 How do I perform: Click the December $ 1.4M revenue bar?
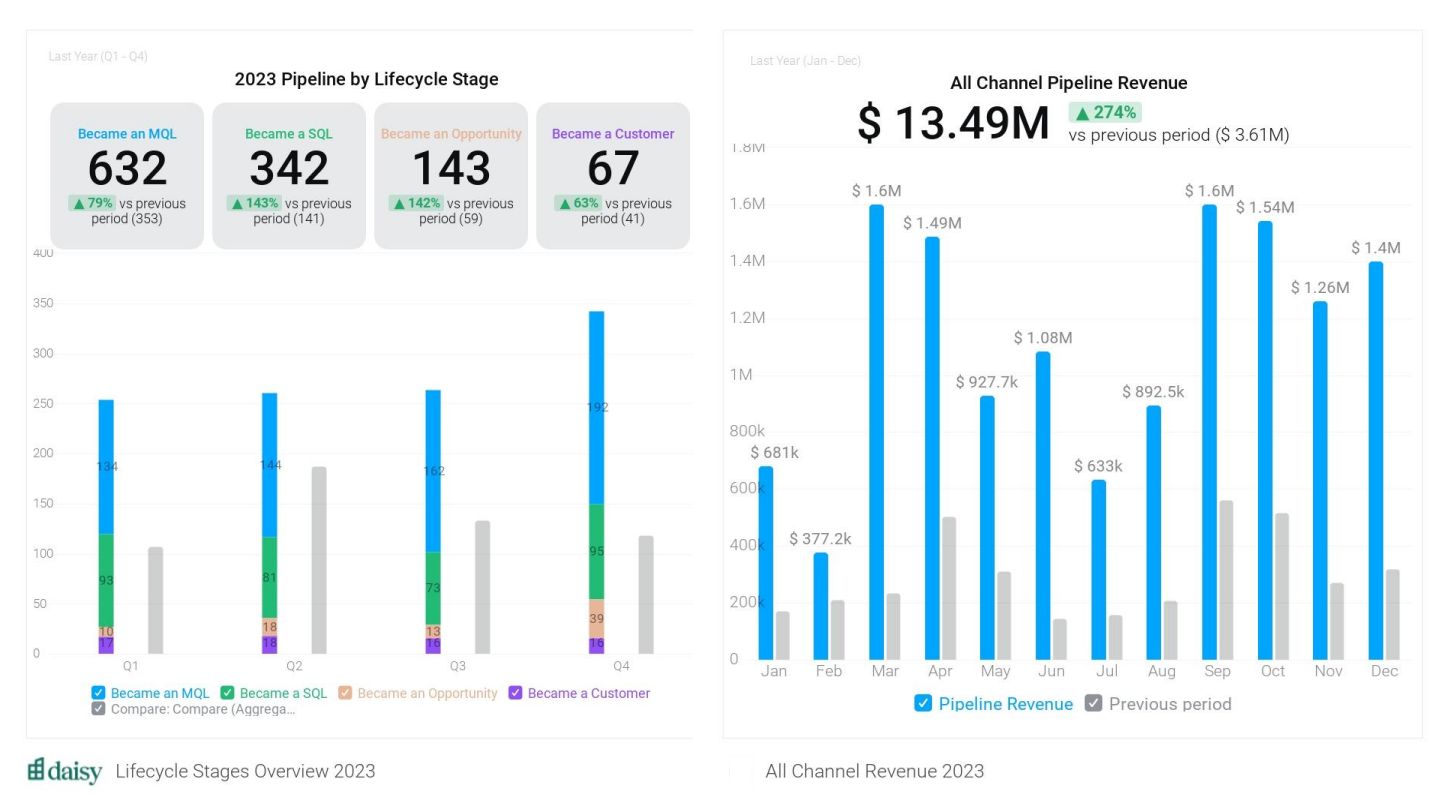point(1376,460)
